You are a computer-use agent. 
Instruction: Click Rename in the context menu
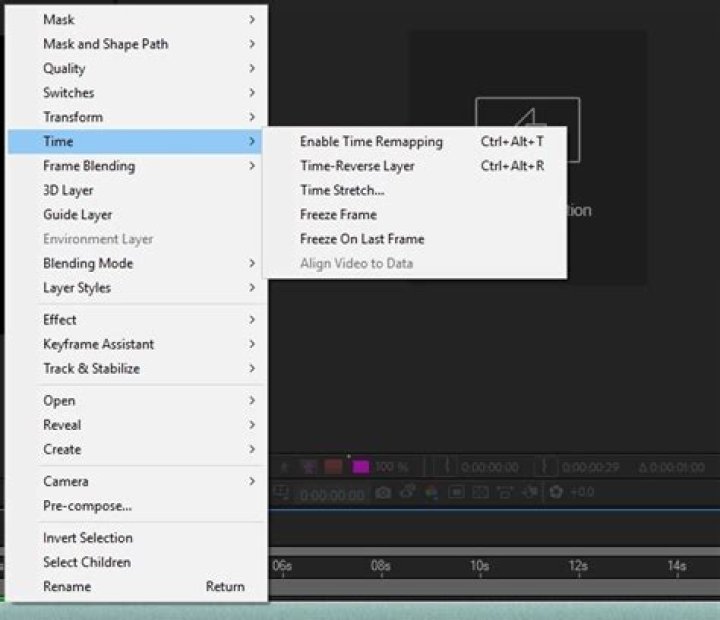[x=67, y=587]
